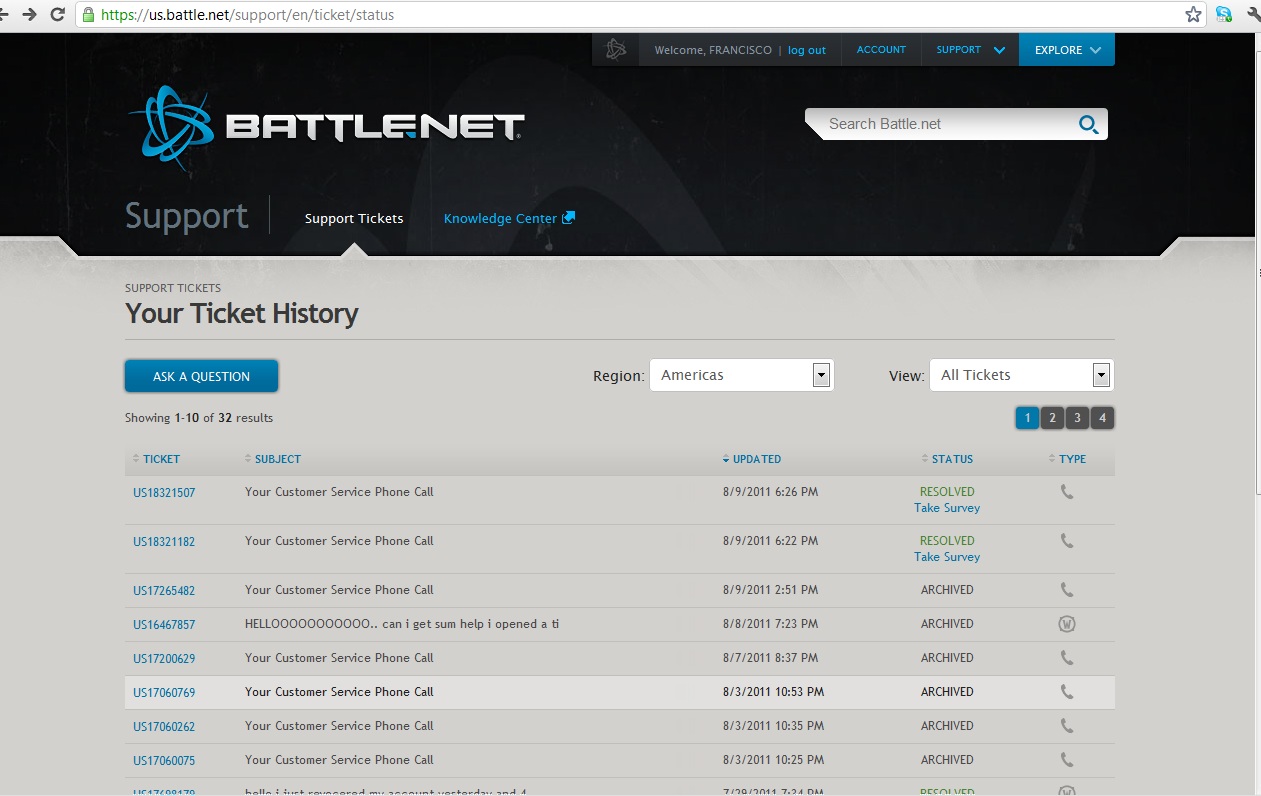The width and height of the screenshot is (1261, 796).
Task: Go to results page 2
Action: pos(1052,418)
